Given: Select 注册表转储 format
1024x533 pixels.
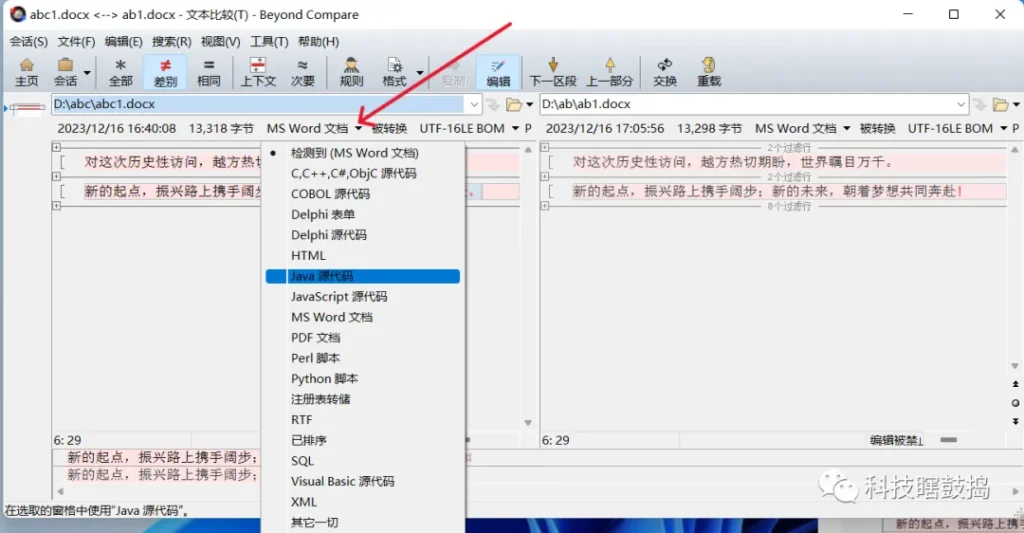Looking at the screenshot, I should pos(363,399).
